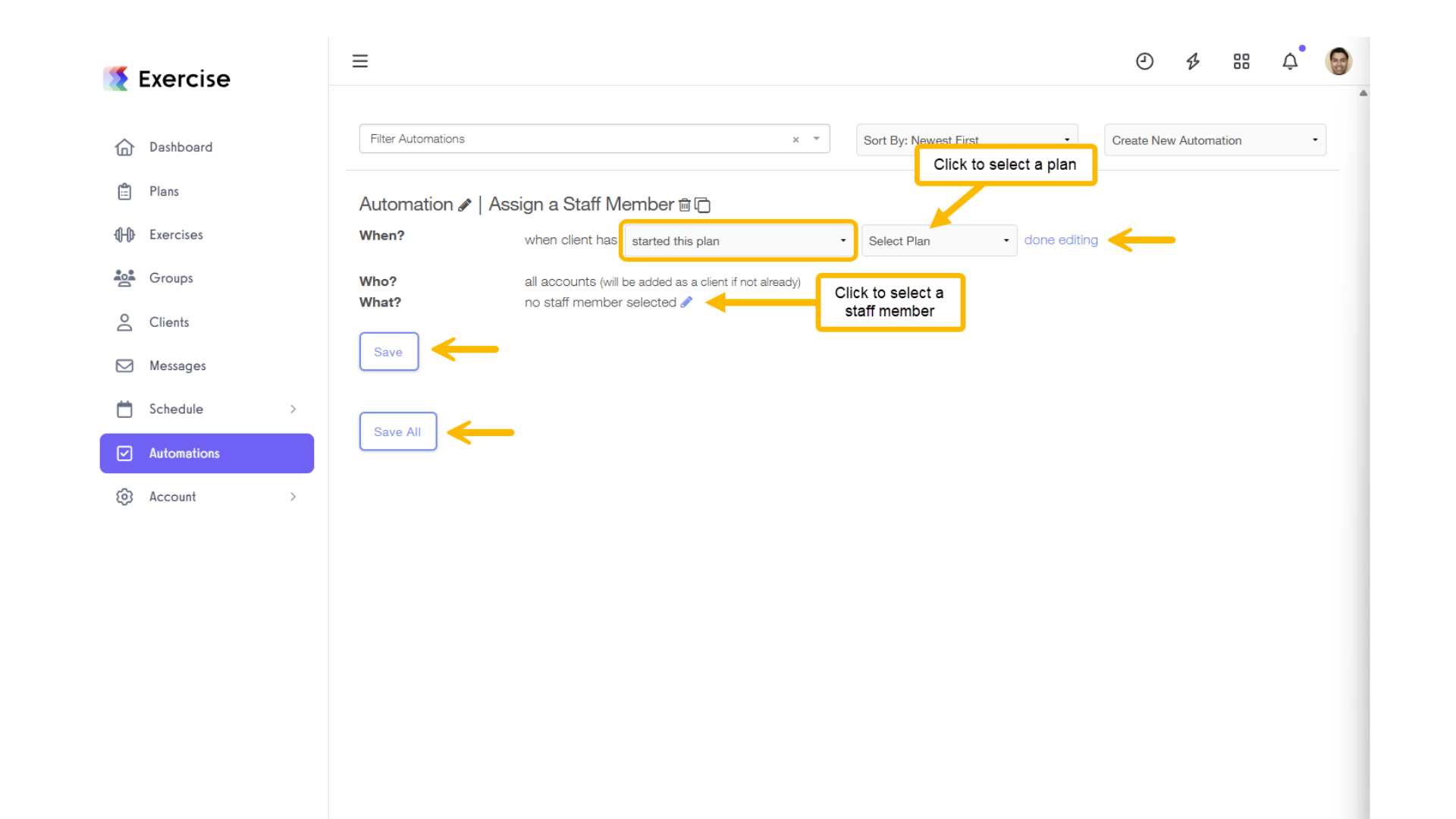
Task: Open the clock history icon
Action: (1144, 61)
